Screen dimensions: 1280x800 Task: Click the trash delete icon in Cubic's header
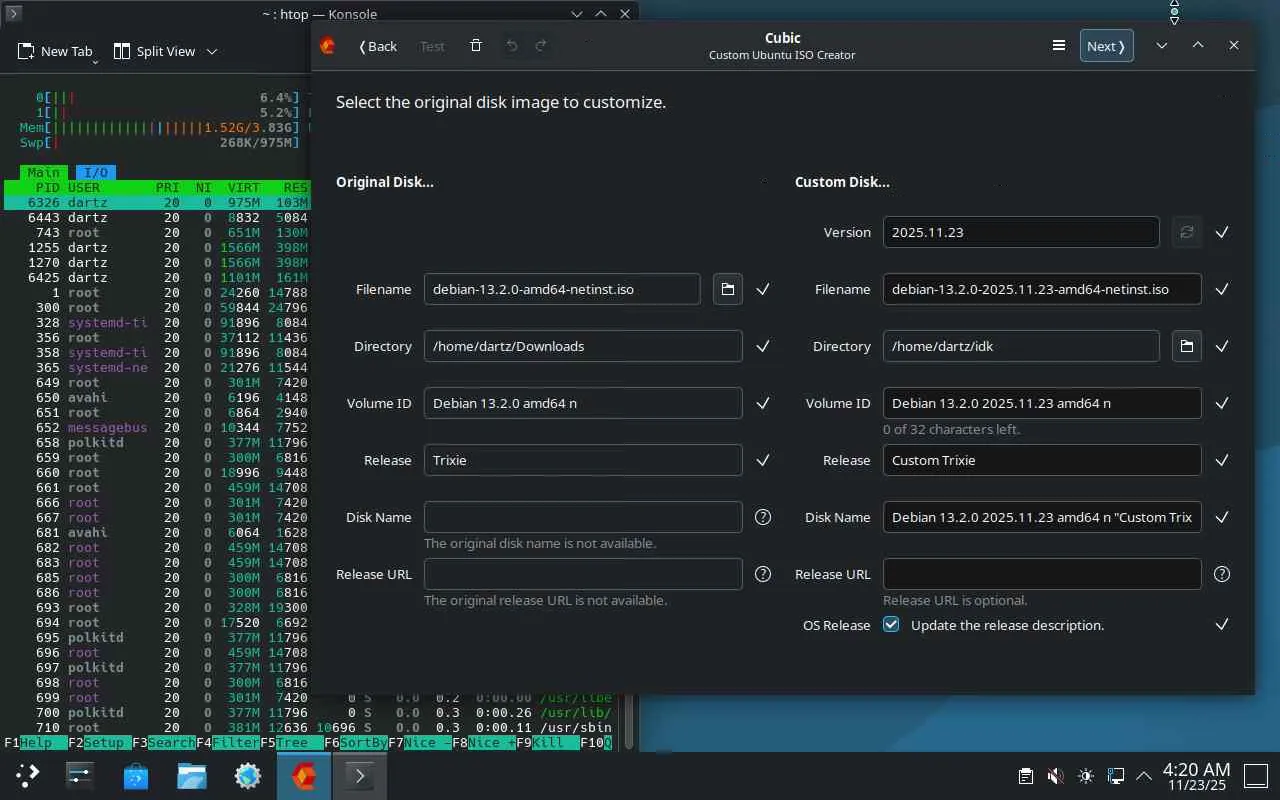pyautogui.click(x=476, y=46)
